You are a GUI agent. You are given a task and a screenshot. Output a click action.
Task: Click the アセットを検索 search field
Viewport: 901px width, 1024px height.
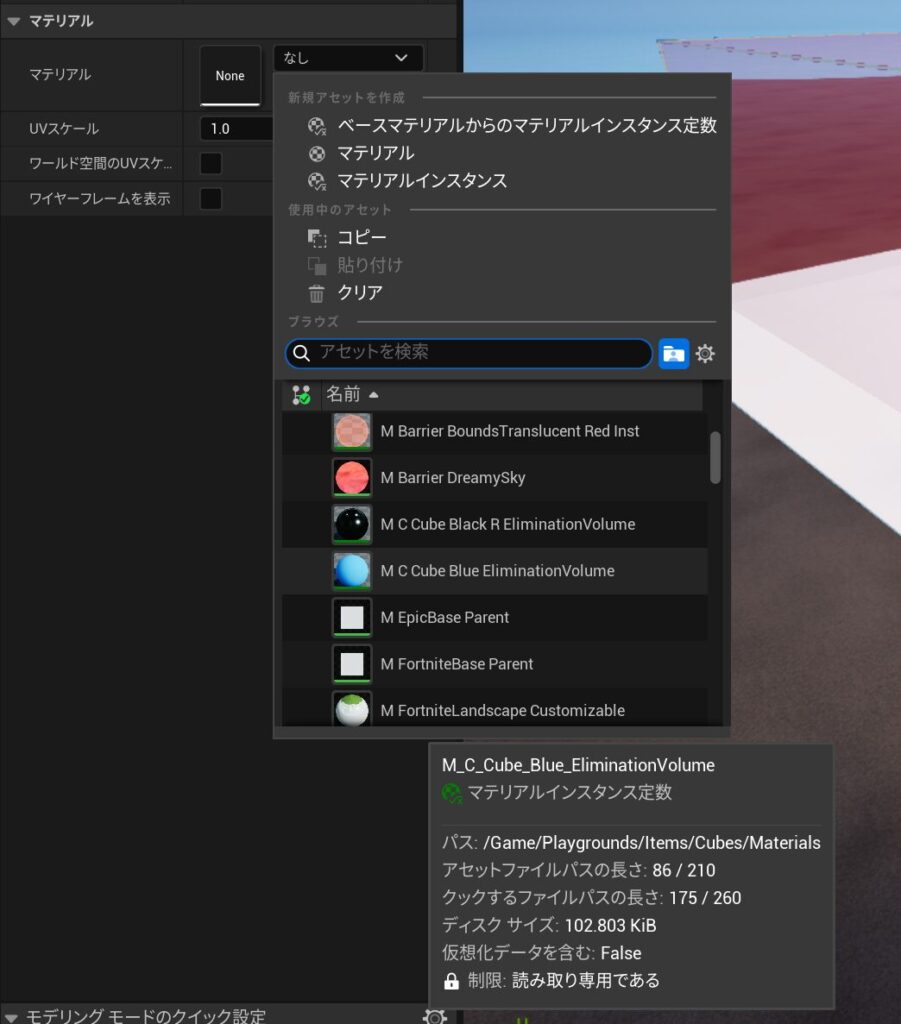[480, 353]
